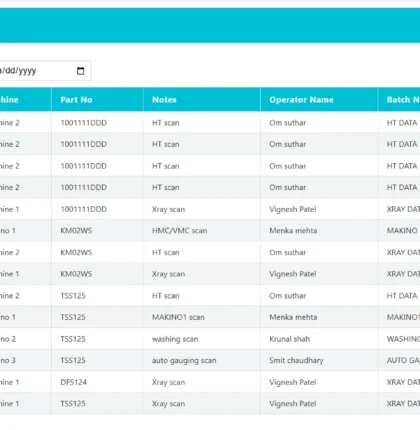Click "Xray scan" in the TSS125 row
Viewport: 420px width, 430px height.
(168, 404)
